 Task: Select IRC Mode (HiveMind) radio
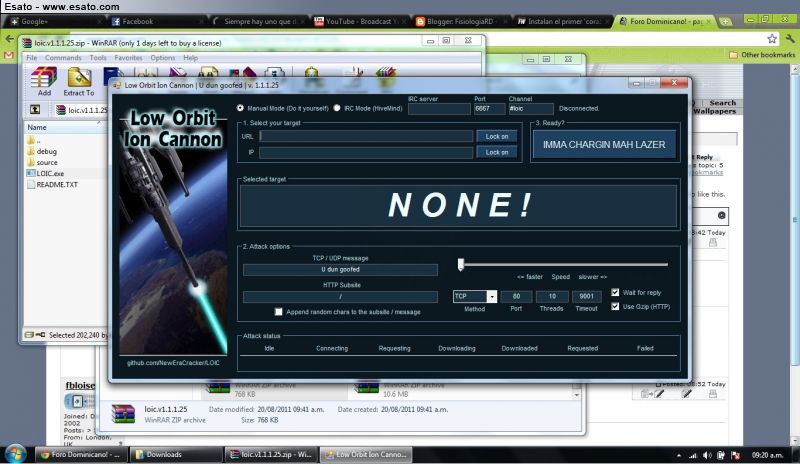[337, 108]
